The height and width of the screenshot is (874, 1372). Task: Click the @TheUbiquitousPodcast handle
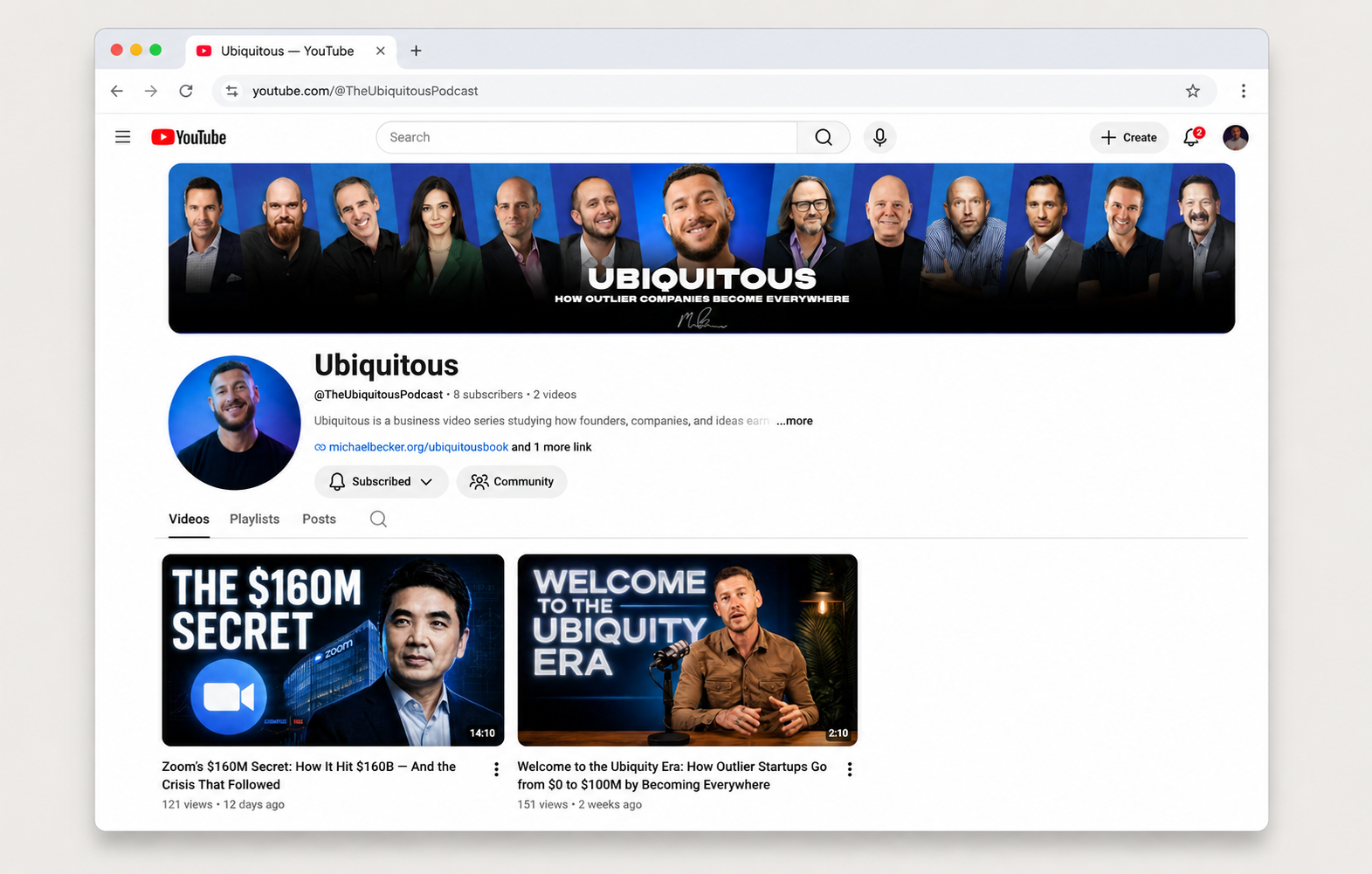click(378, 395)
